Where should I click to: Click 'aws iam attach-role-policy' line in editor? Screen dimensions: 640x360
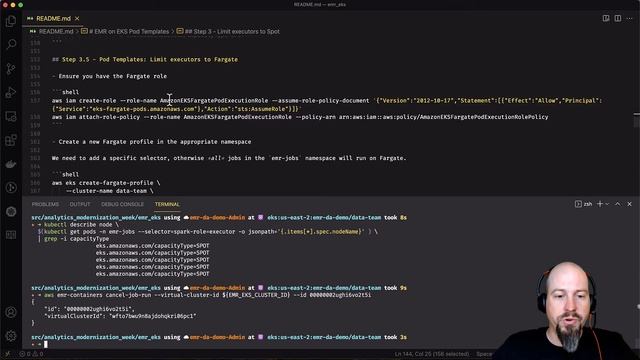[300, 117]
